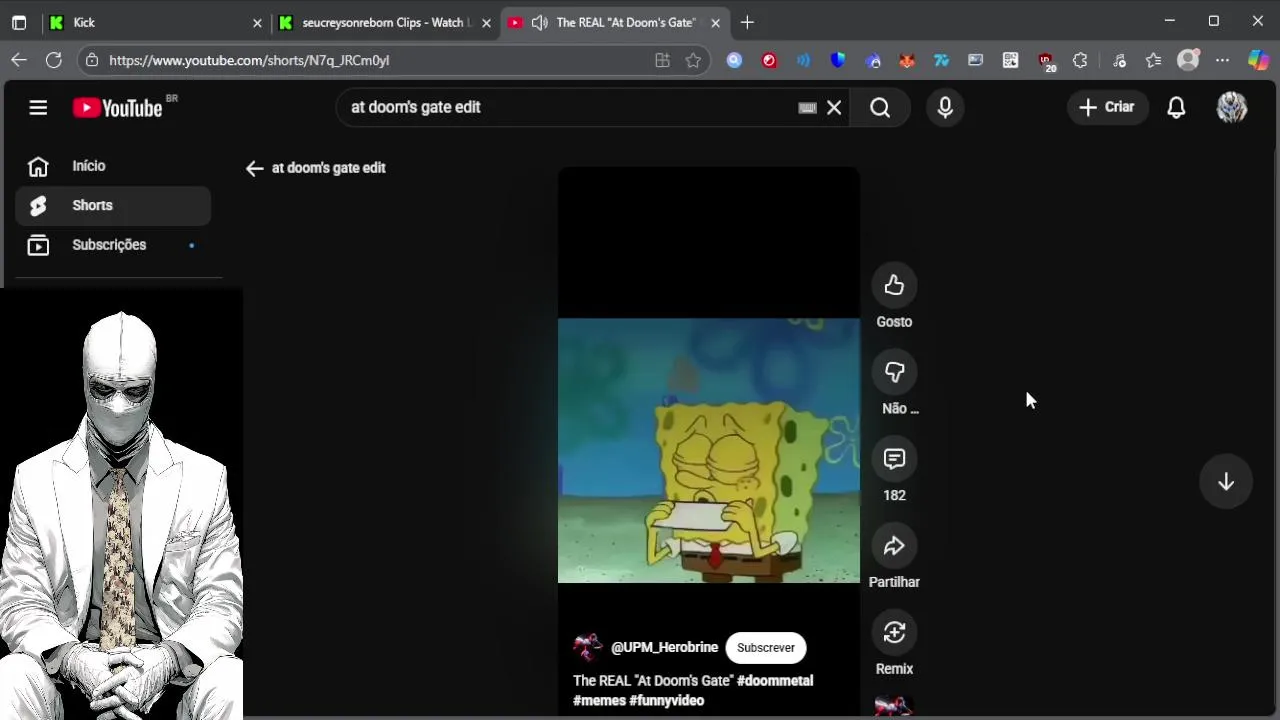The width and height of the screenshot is (1280, 720).
Task: Close The REAL "At Doom's Gate" tab
Action: [715, 22]
